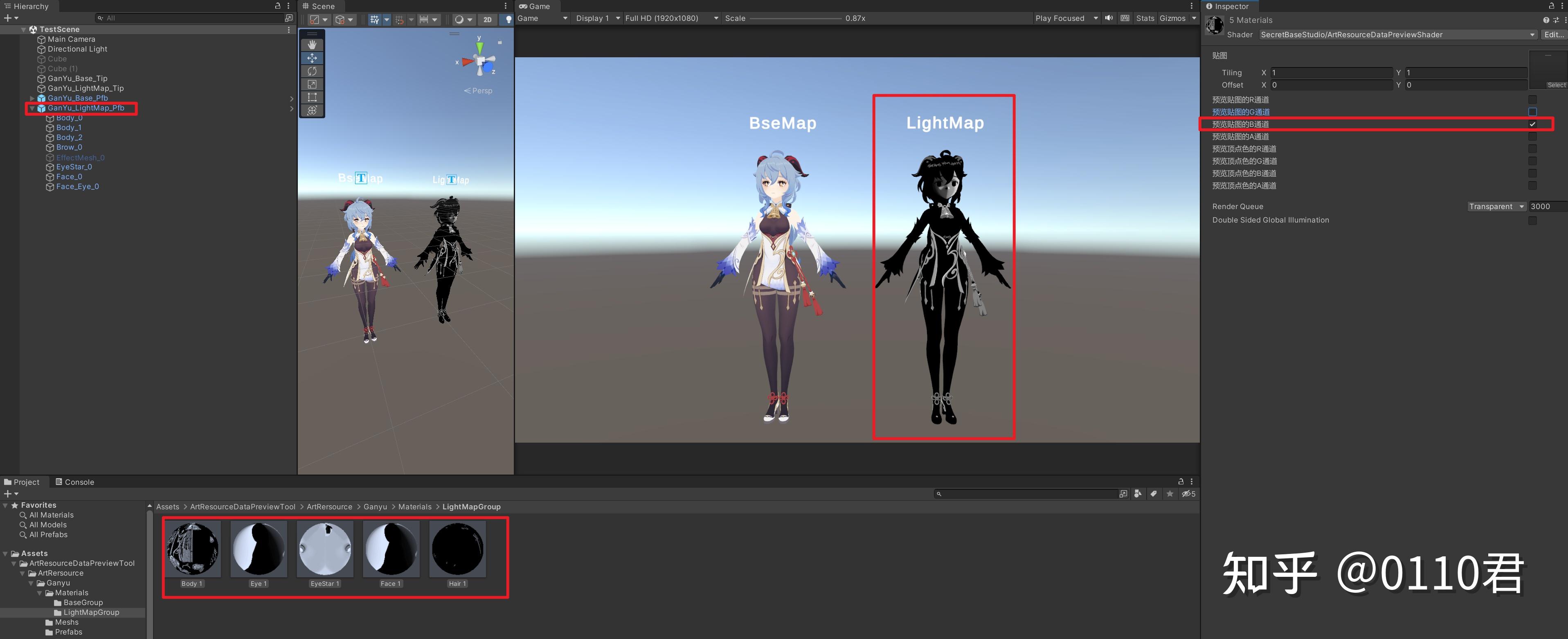
Task: Open the Shader selection dropdown
Action: tap(1397, 35)
